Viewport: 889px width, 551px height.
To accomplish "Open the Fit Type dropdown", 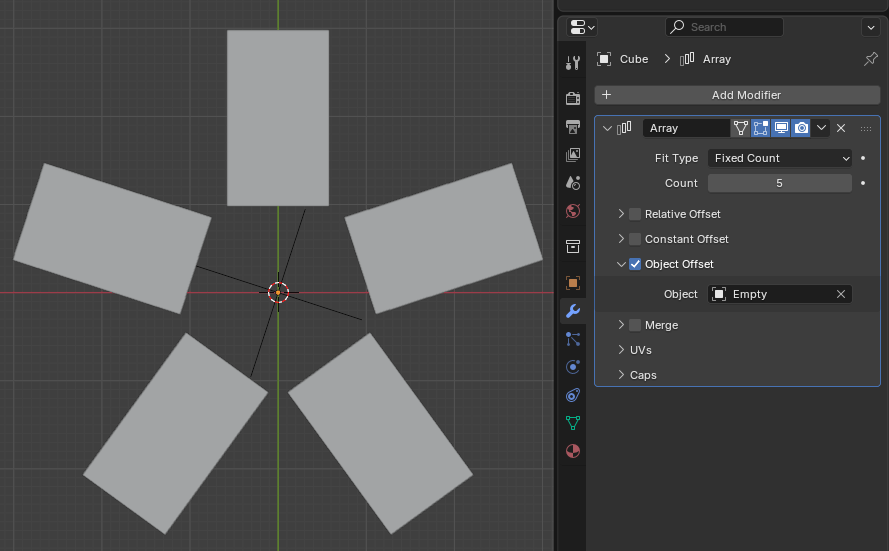I will coord(780,158).
